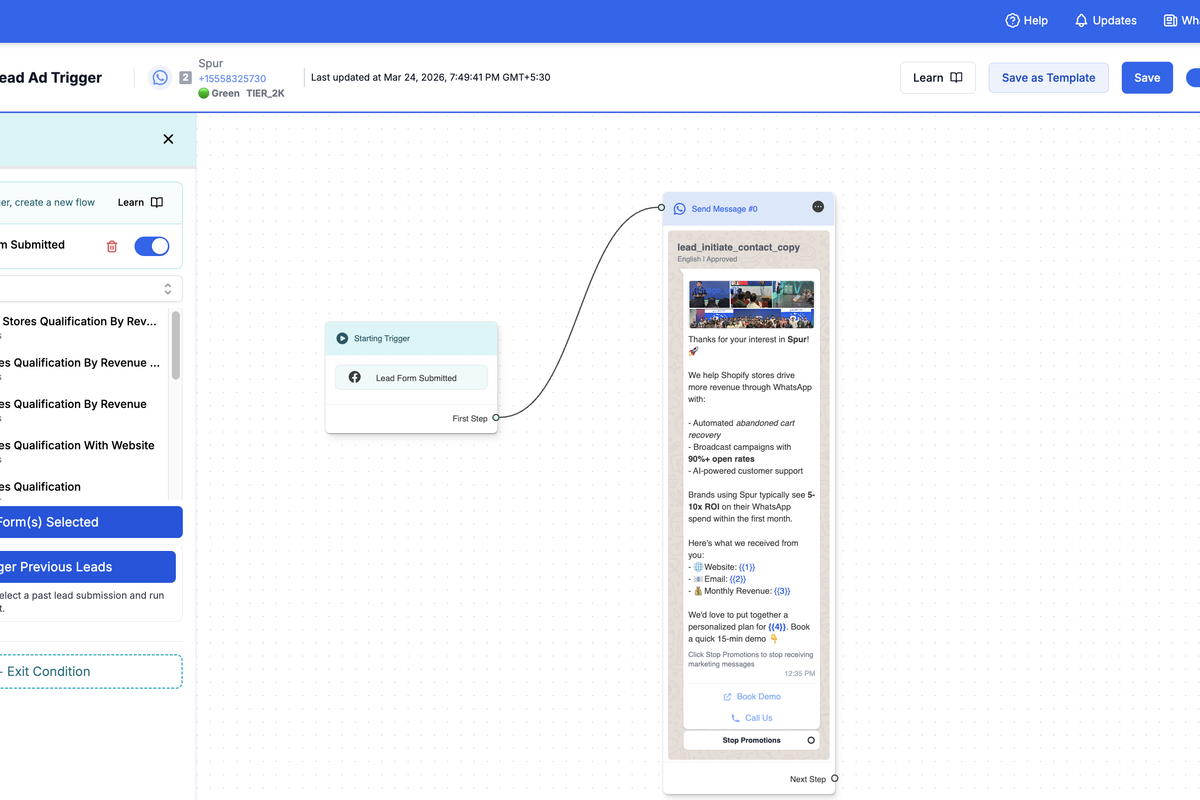Image resolution: width=1200 pixels, height=800 pixels.
Task: Click the {{1}} Website variable
Action: (x=747, y=567)
